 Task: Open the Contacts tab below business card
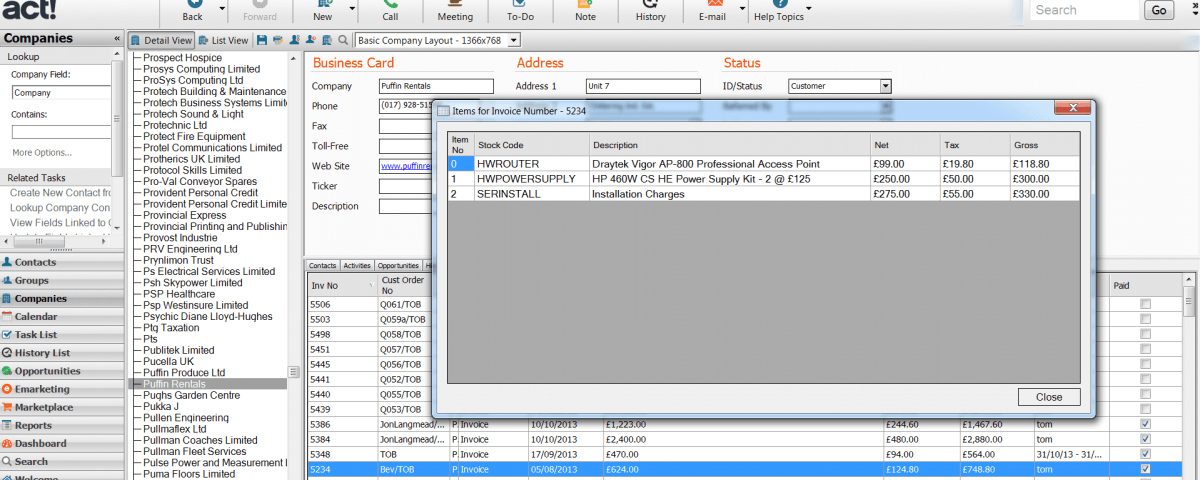(322, 266)
